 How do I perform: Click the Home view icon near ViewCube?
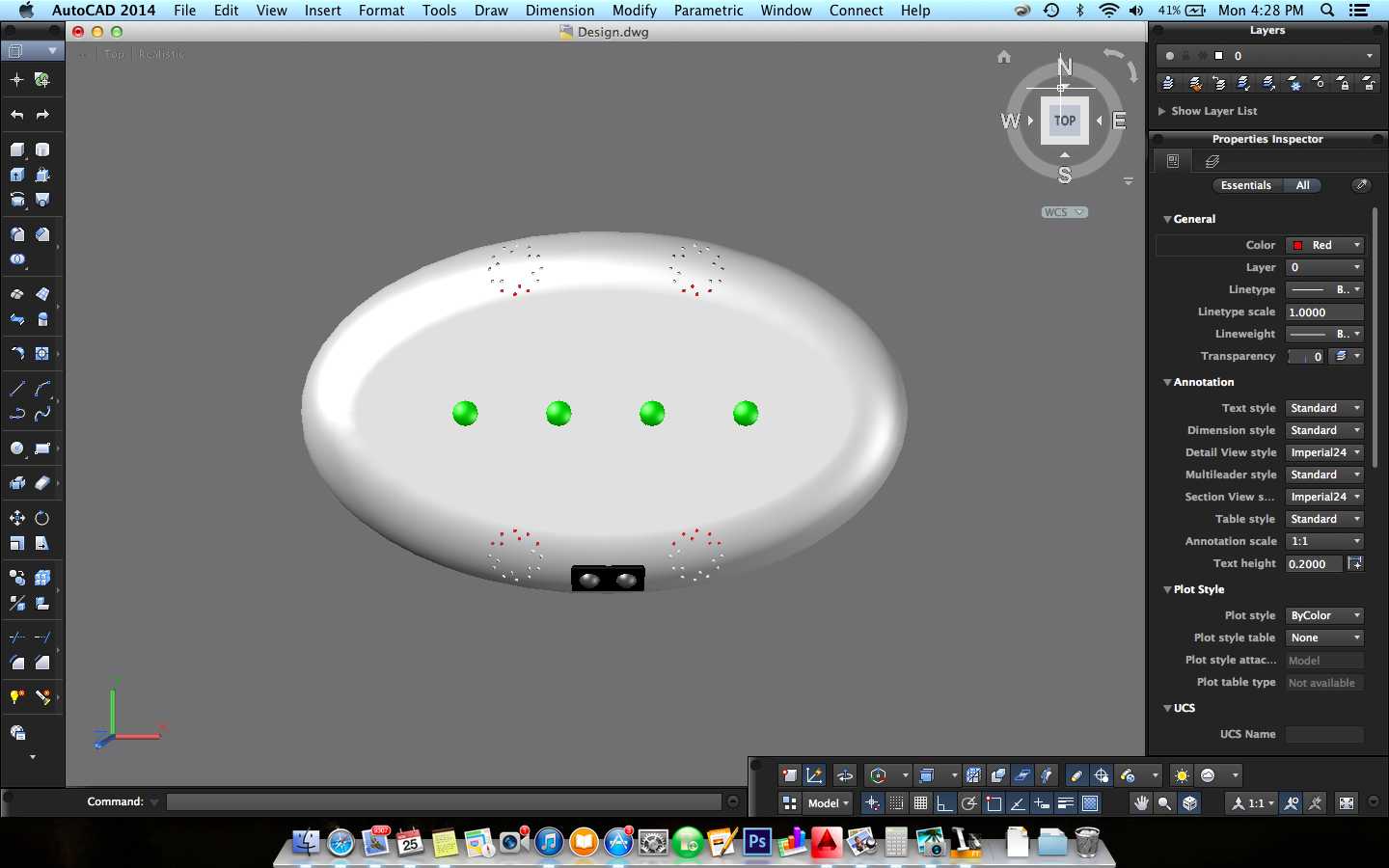click(1004, 57)
